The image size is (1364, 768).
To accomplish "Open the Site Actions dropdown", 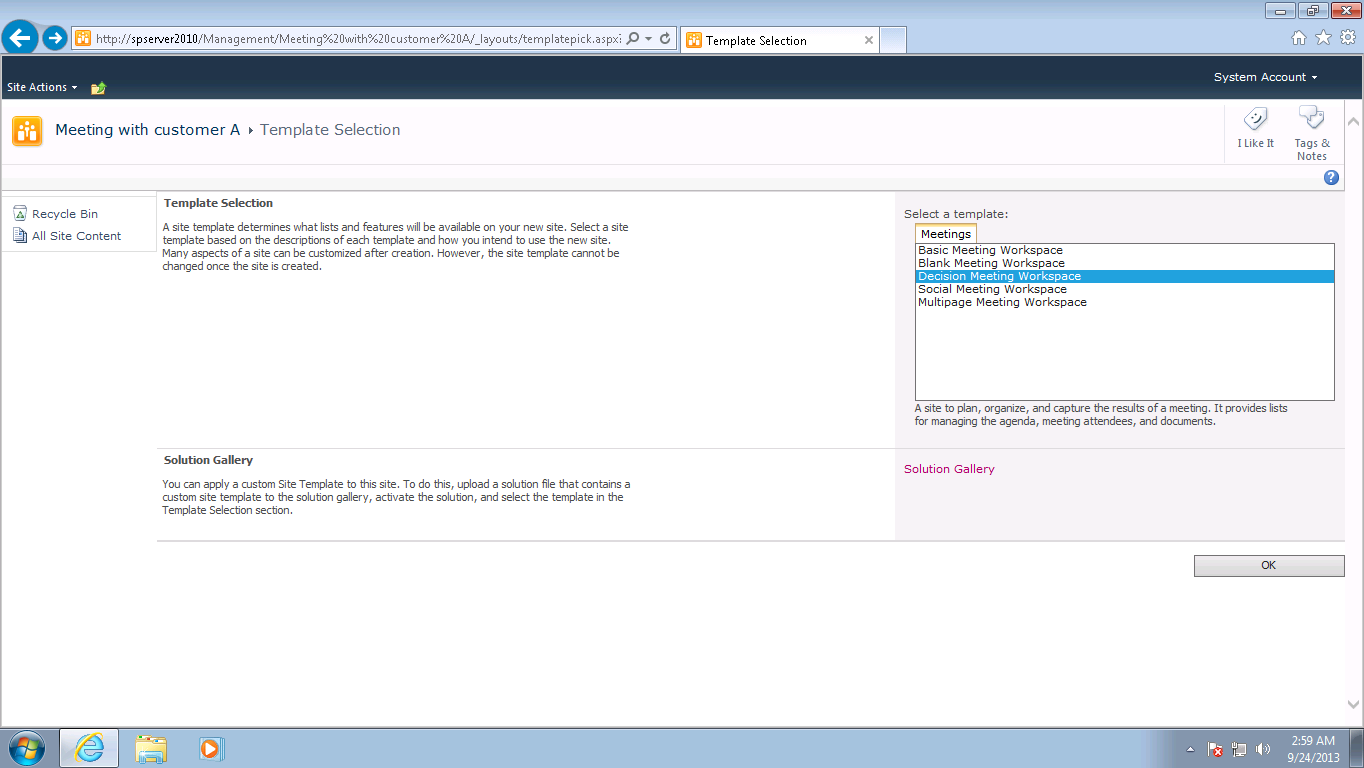I will point(41,87).
